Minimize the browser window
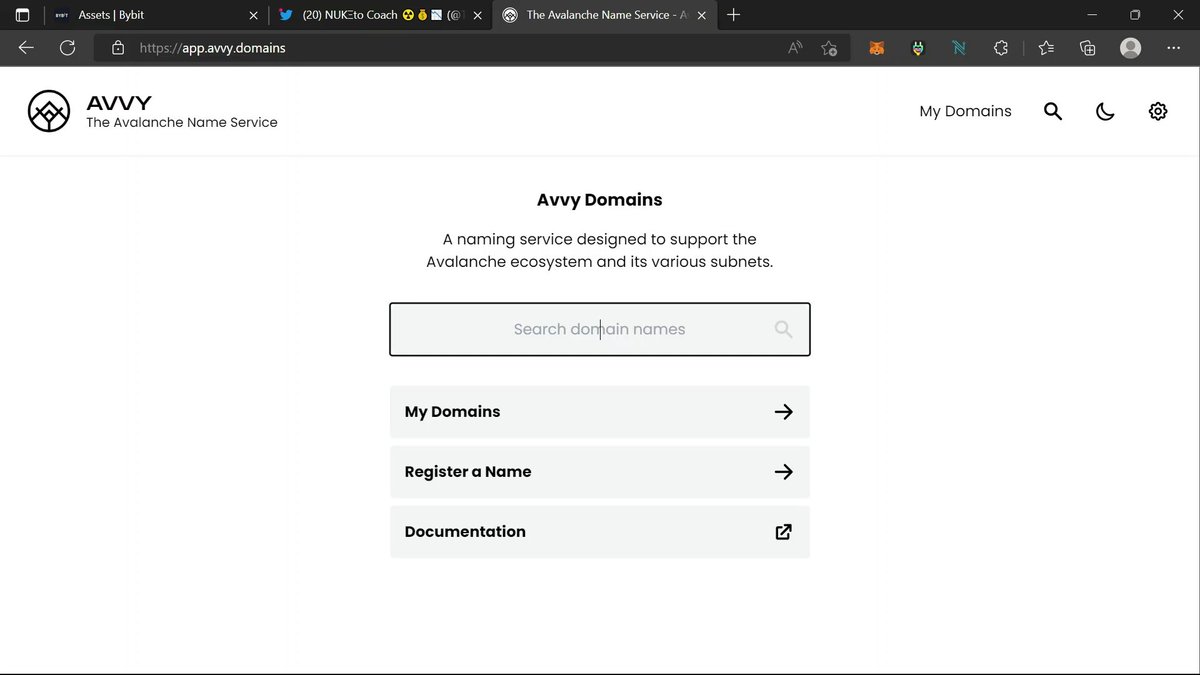1200x675 pixels. click(1090, 15)
